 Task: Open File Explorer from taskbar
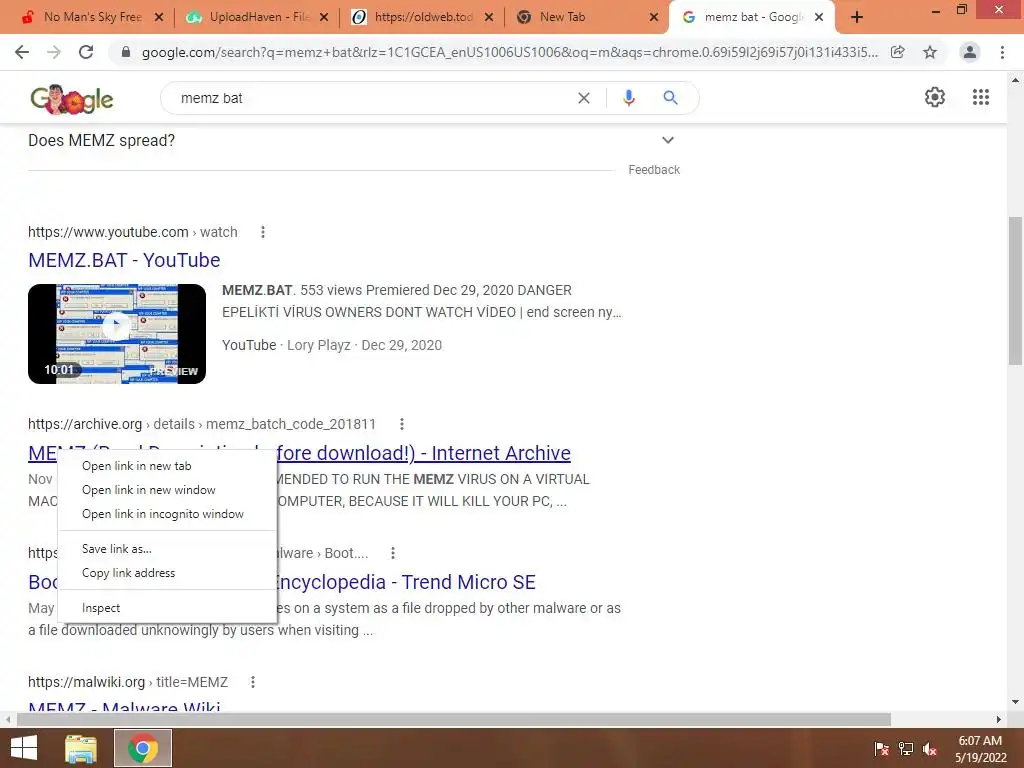click(x=80, y=748)
